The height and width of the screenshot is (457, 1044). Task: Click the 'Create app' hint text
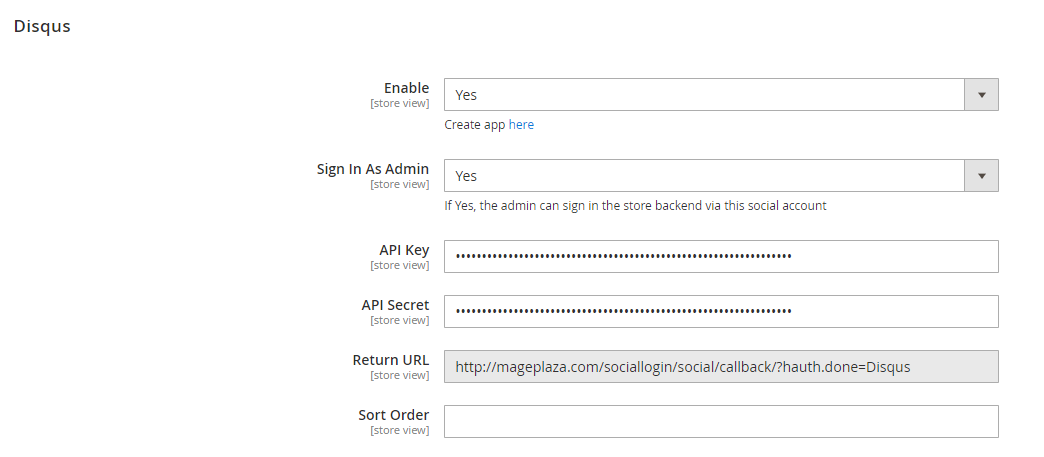475,125
